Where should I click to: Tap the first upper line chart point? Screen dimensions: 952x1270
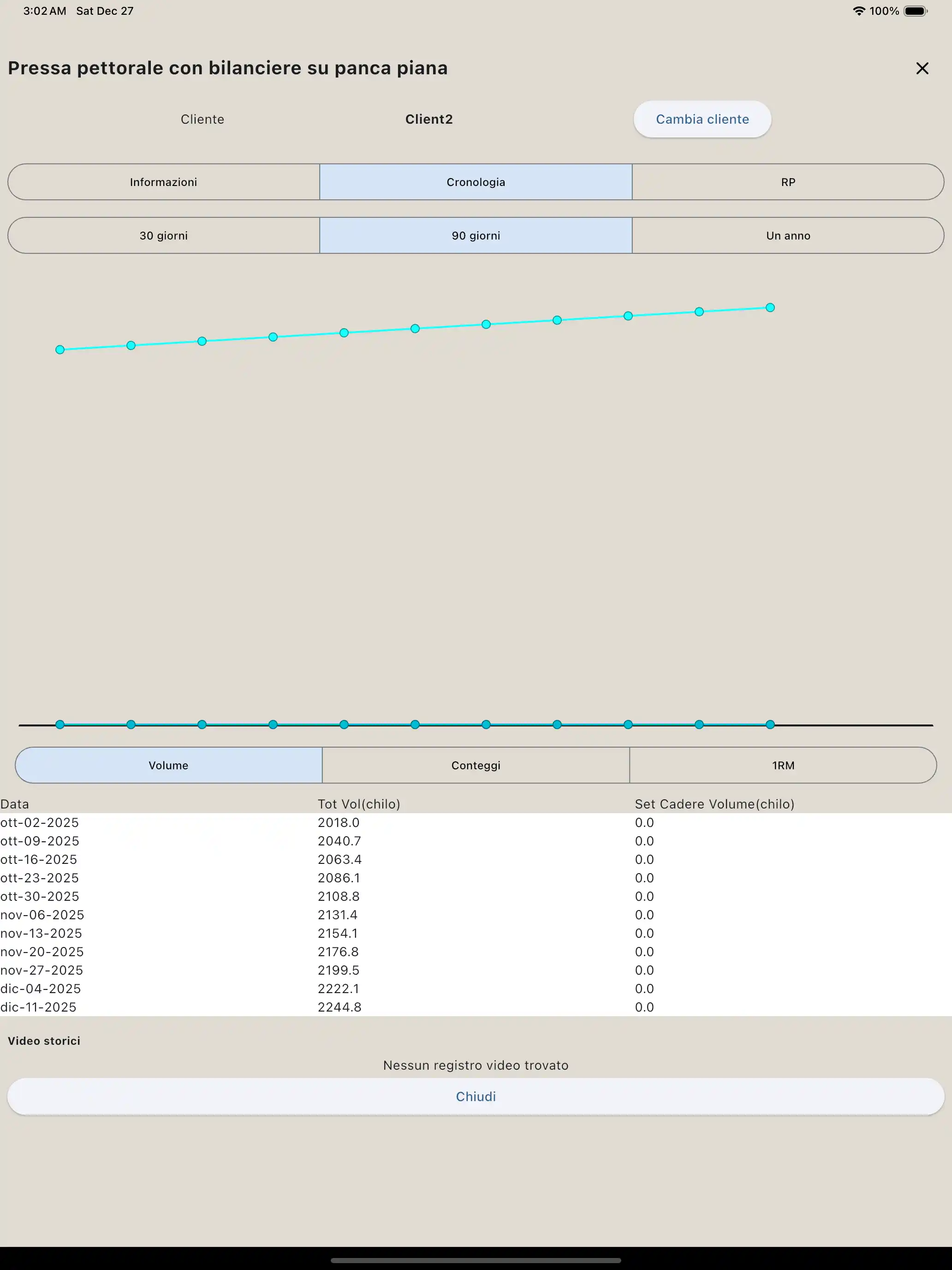(59, 350)
